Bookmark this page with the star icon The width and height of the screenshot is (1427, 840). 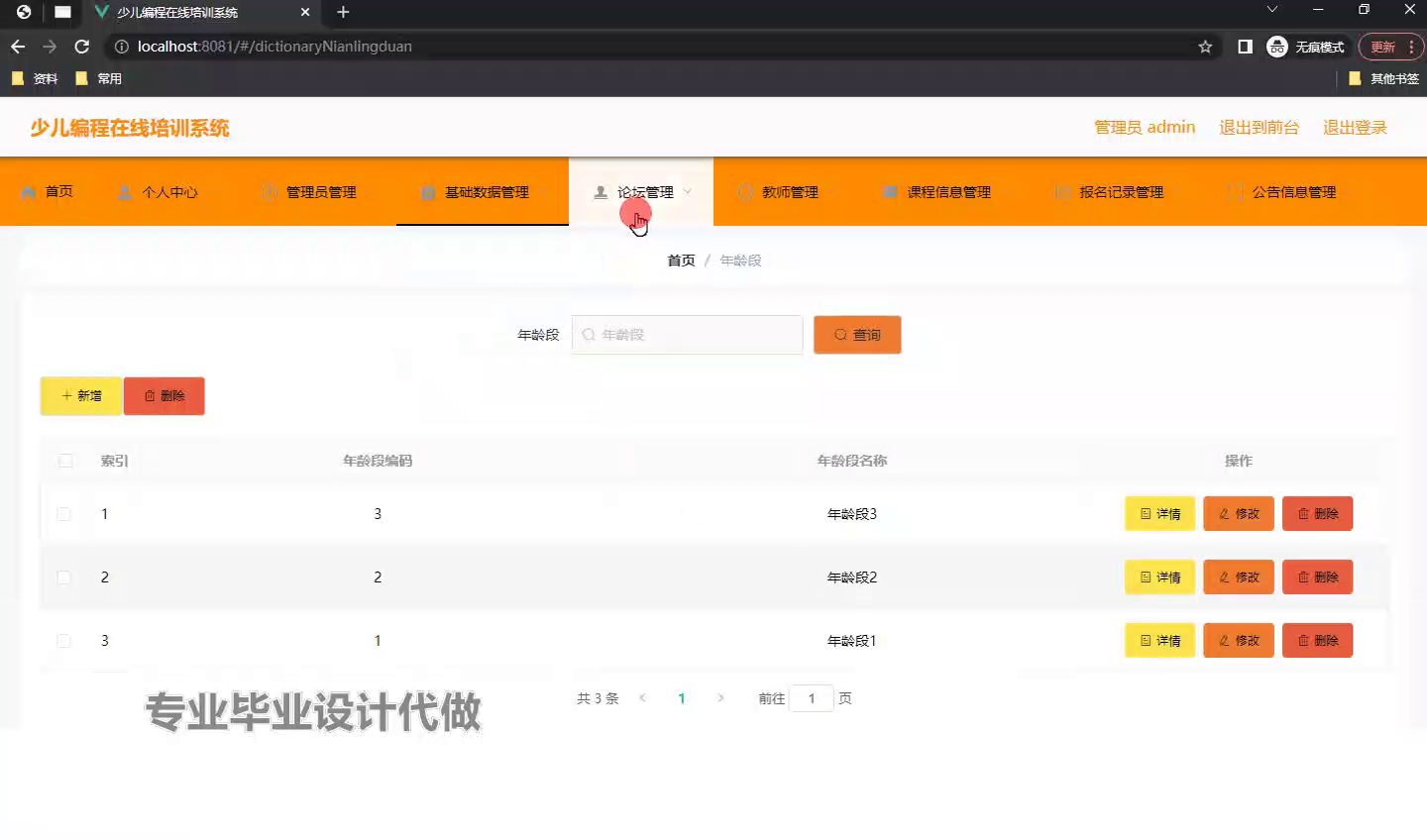(x=1205, y=47)
